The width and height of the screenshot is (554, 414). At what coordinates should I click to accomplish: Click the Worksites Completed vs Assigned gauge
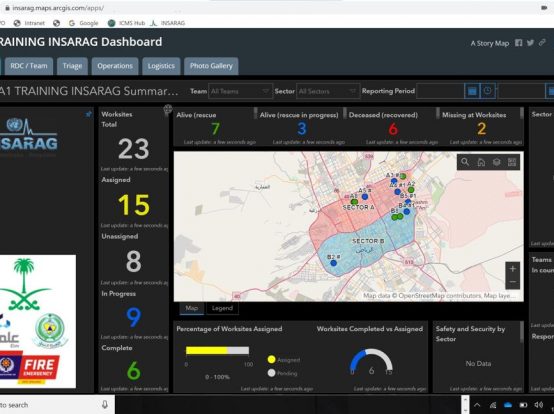(371, 361)
